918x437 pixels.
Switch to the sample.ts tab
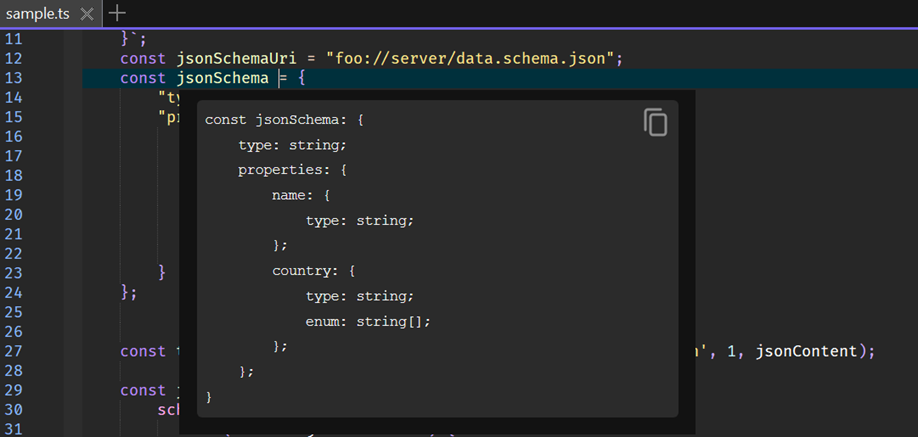click(x=36, y=14)
